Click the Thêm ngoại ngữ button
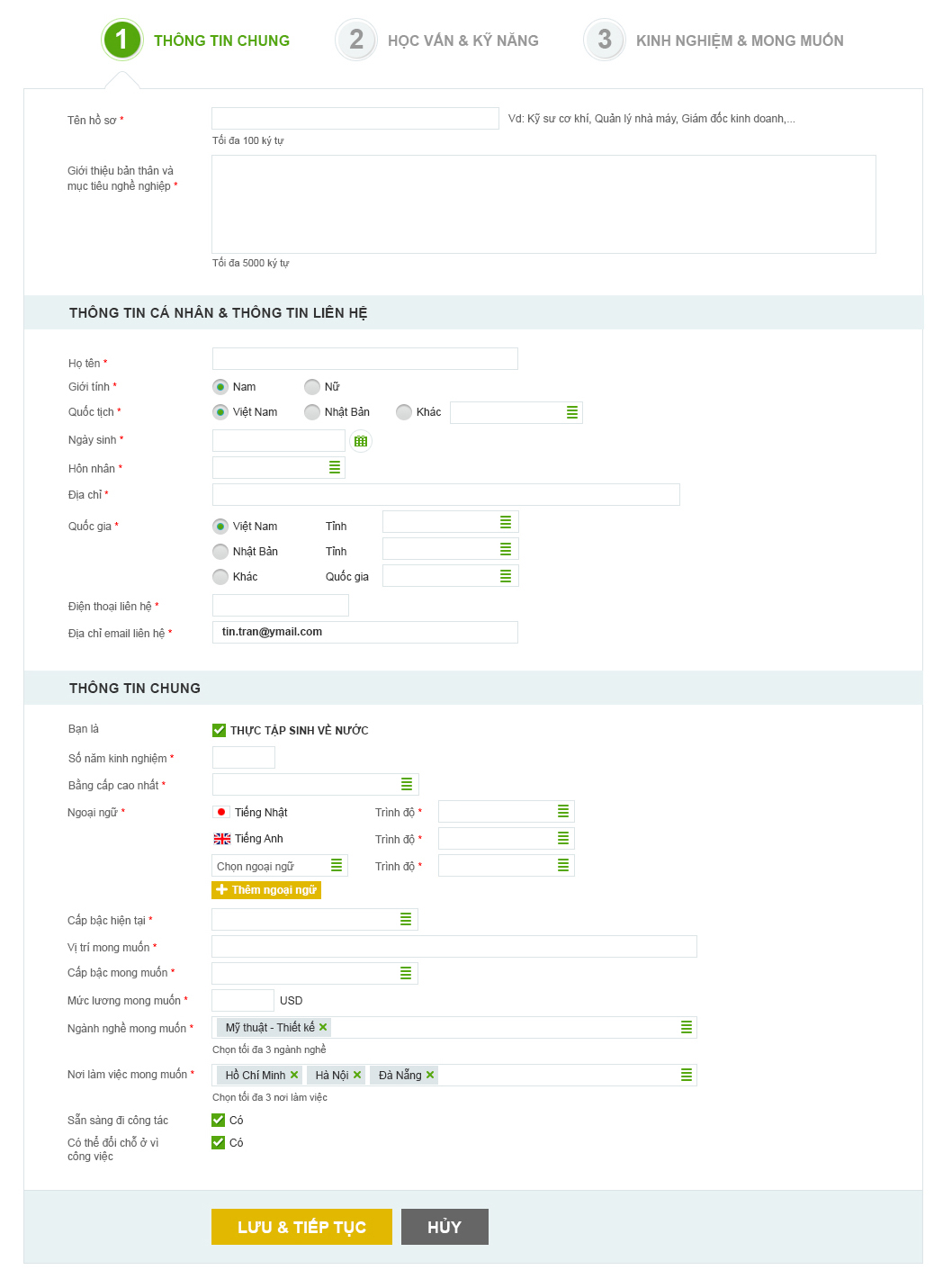 tap(266, 889)
